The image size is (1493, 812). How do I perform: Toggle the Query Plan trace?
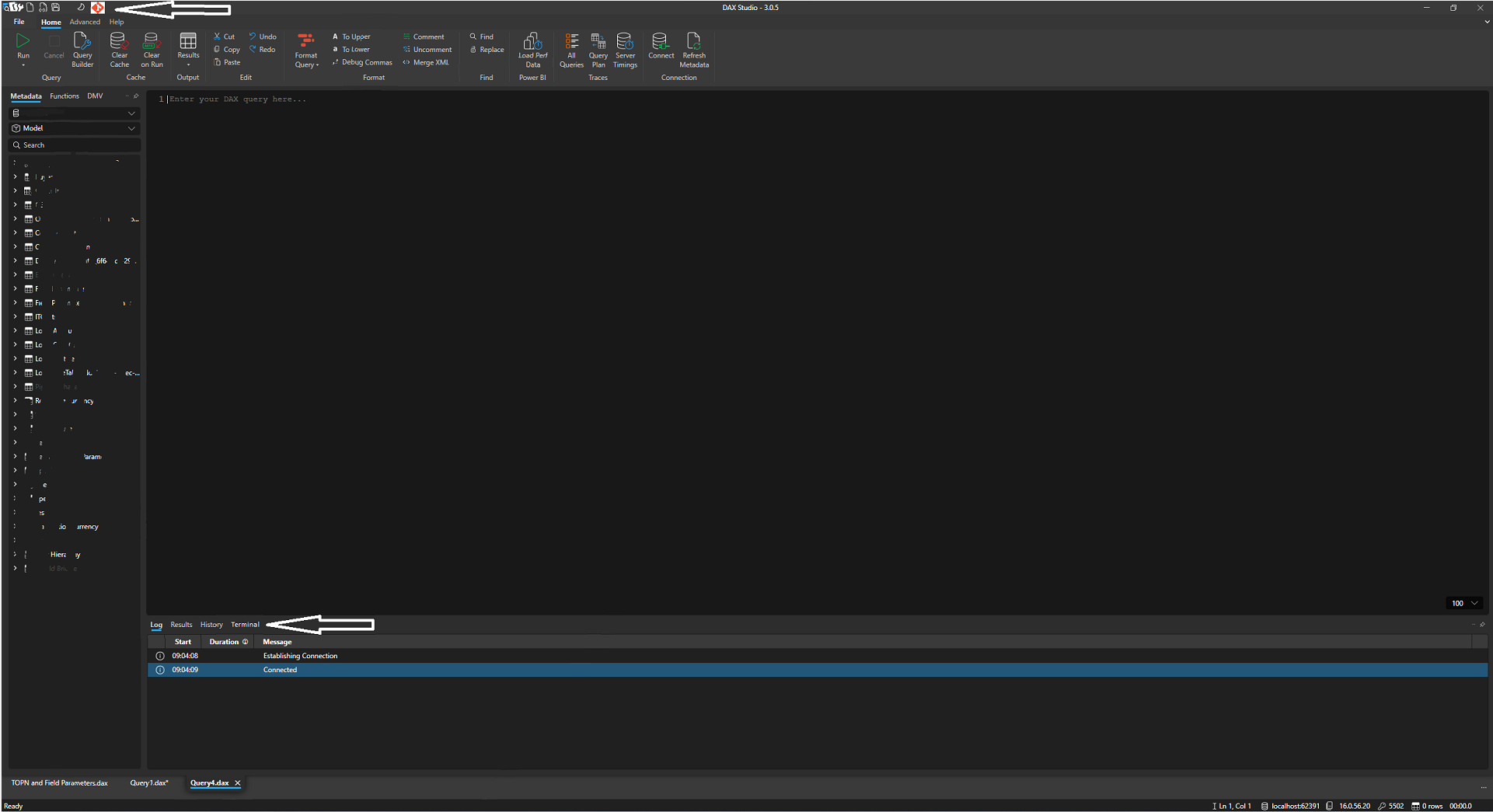[598, 51]
